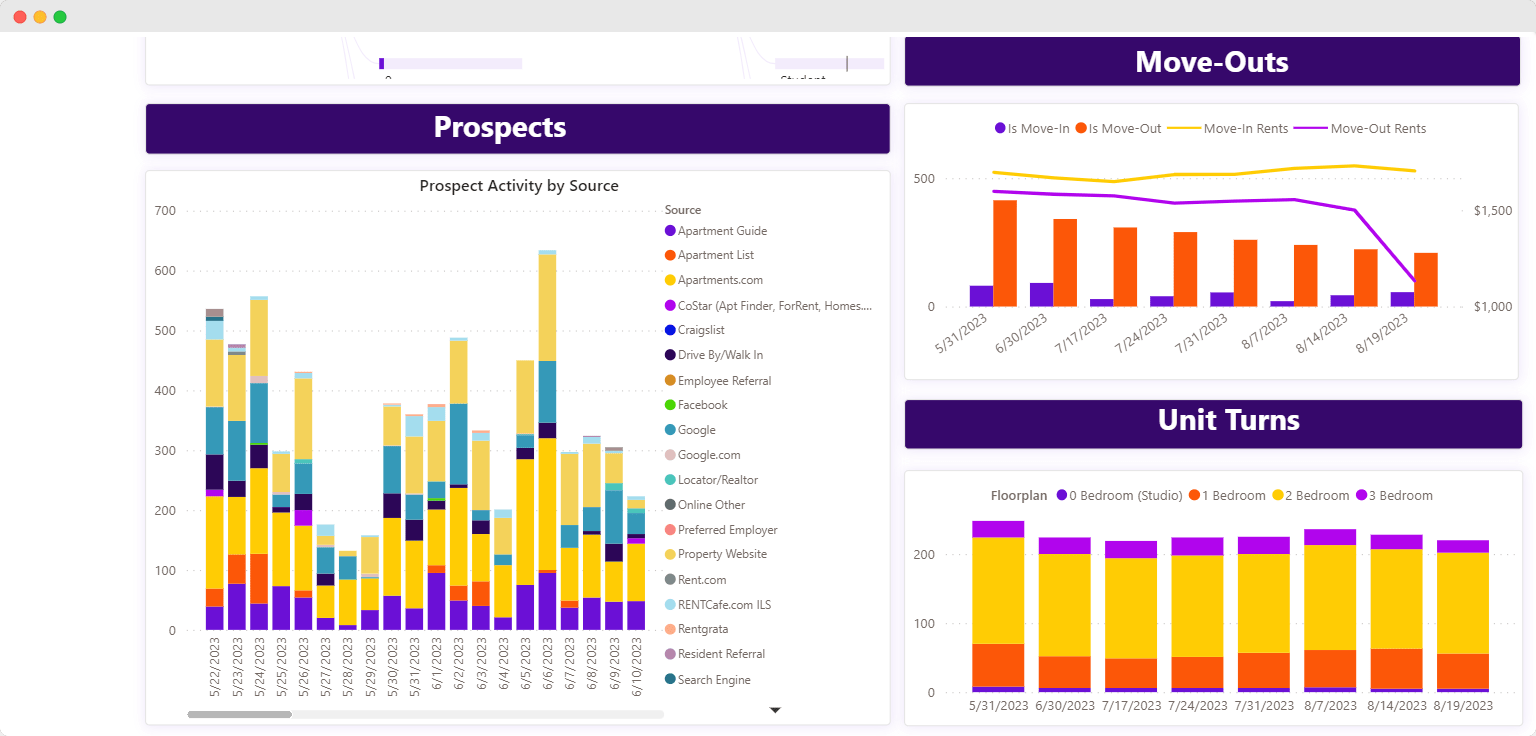
Task: Click the Move-Outs header banner
Action: [x=1212, y=62]
